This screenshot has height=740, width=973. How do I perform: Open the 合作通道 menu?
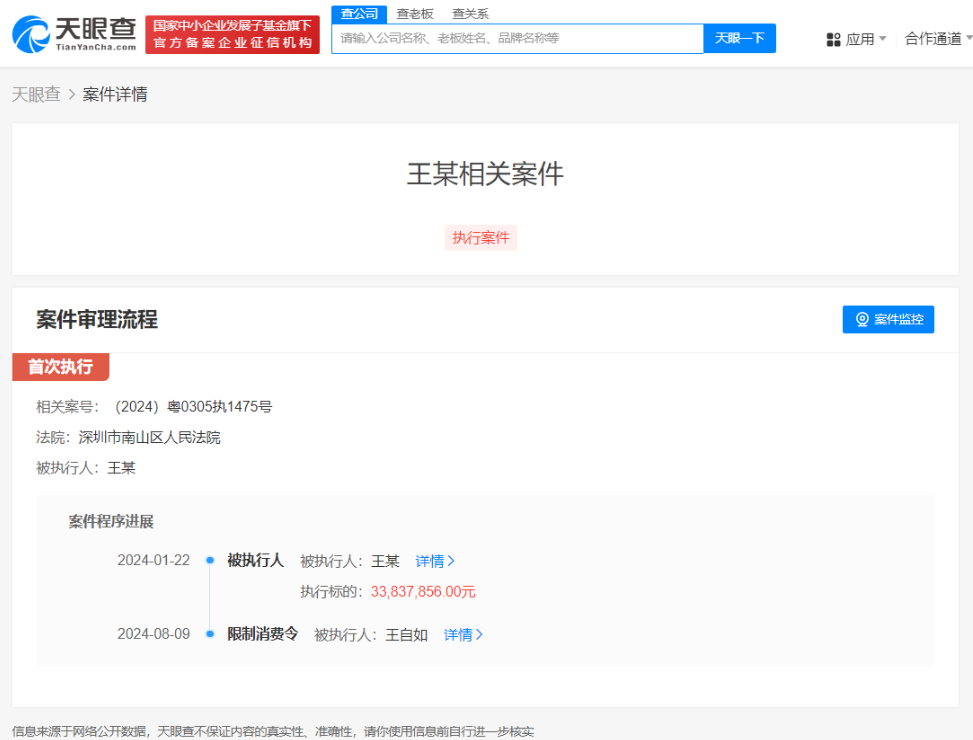(x=937, y=39)
